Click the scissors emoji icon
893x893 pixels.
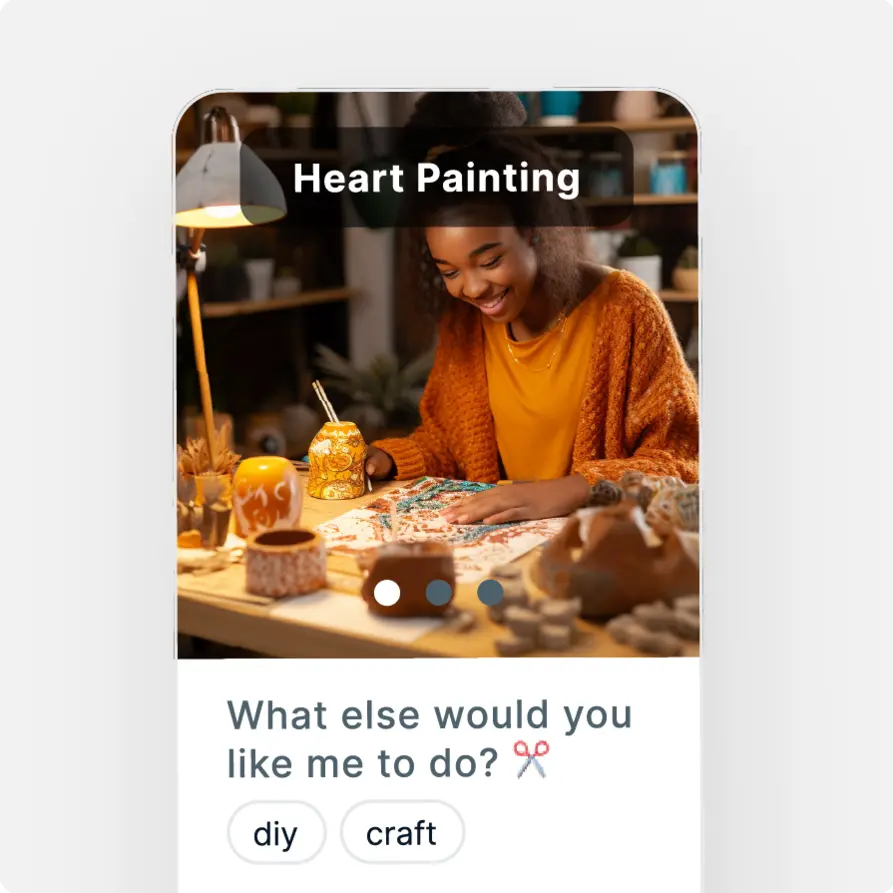pyautogui.click(x=531, y=760)
